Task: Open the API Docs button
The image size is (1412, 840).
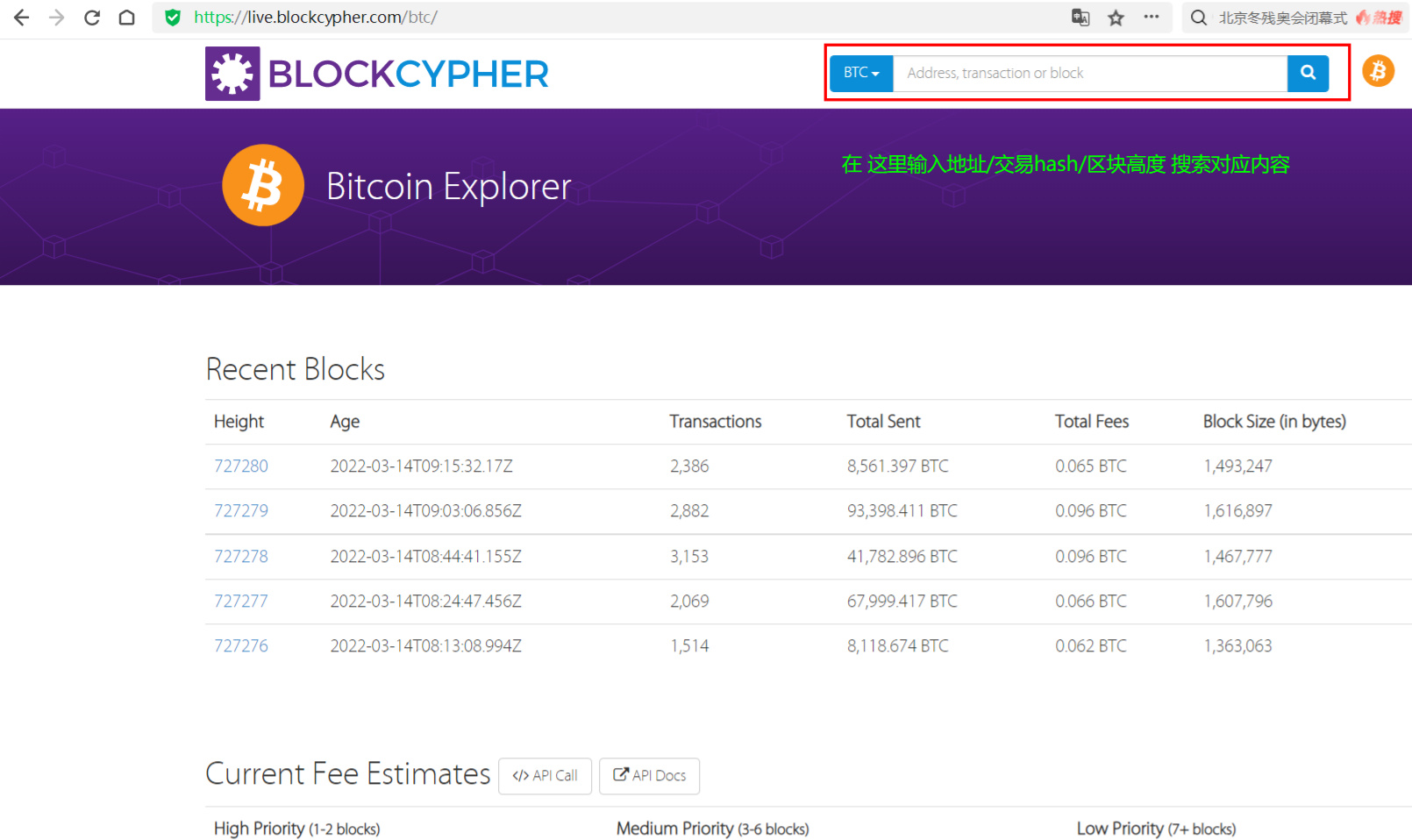Action: coord(649,776)
